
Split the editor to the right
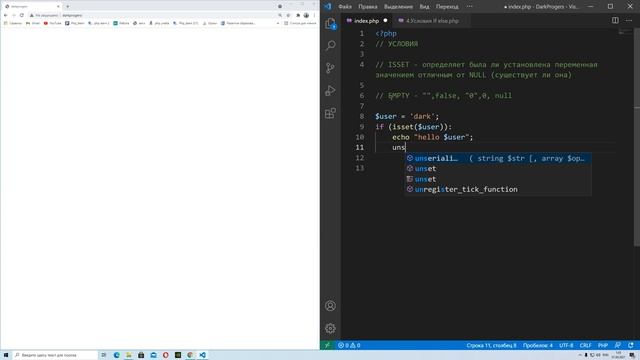click(615, 20)
